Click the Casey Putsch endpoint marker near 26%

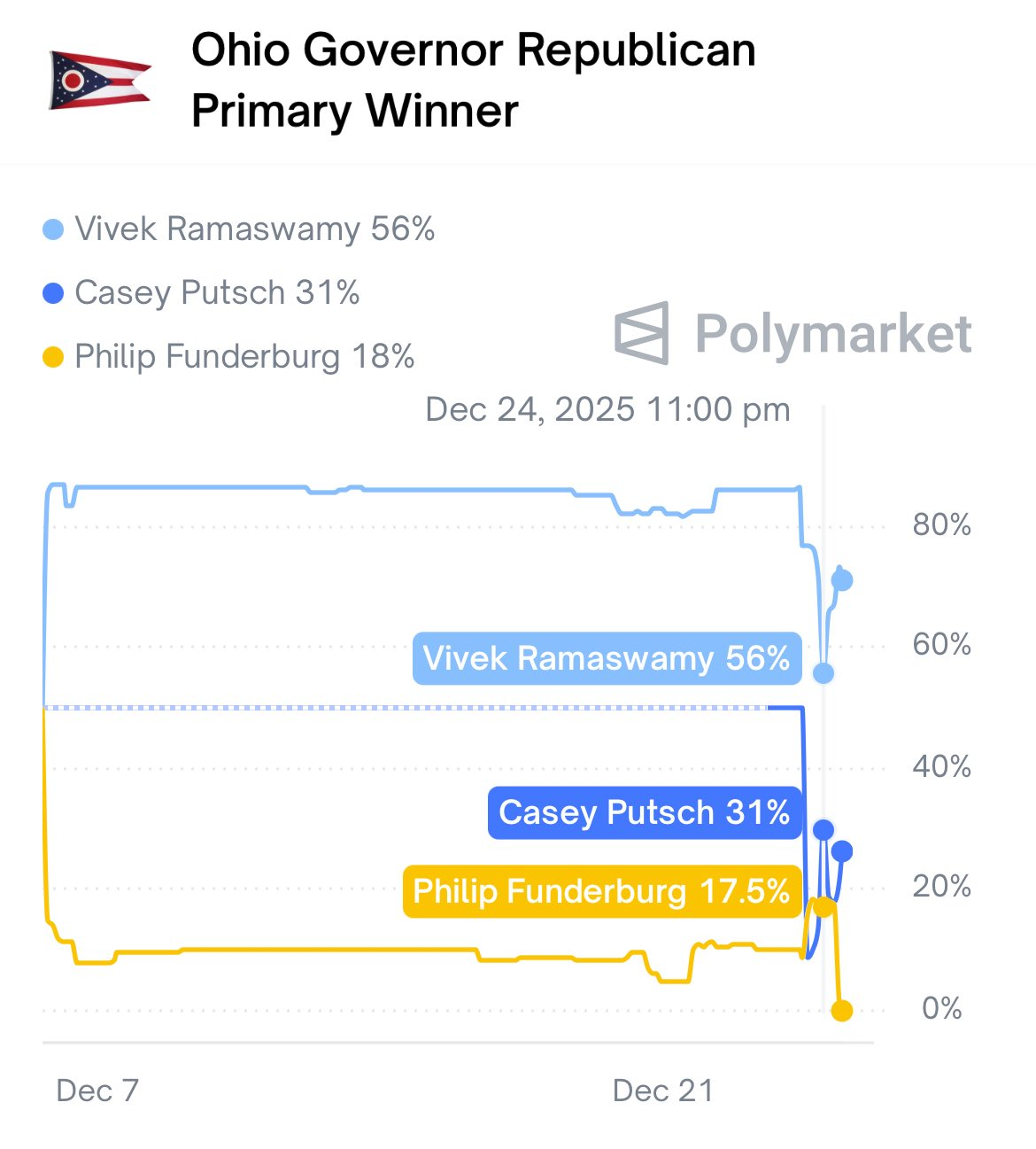842,851
